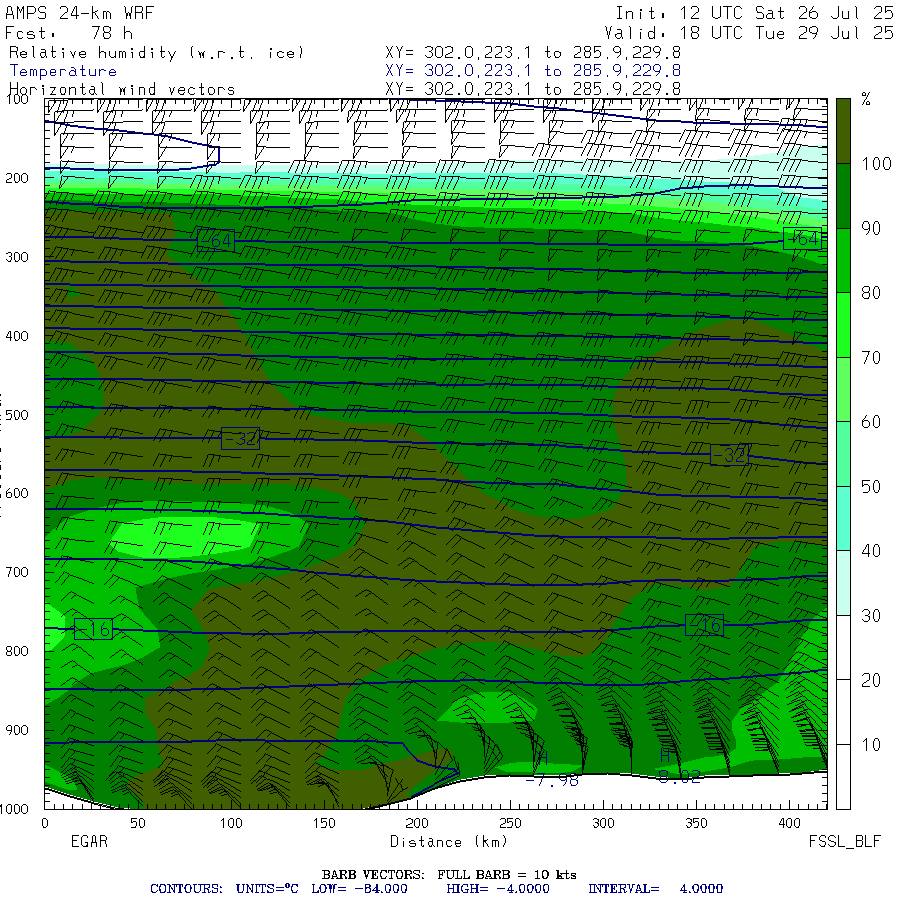Click the 1000 pressure axis tick label
Viewport: 900px width, 900px height.
pos(15,809)
